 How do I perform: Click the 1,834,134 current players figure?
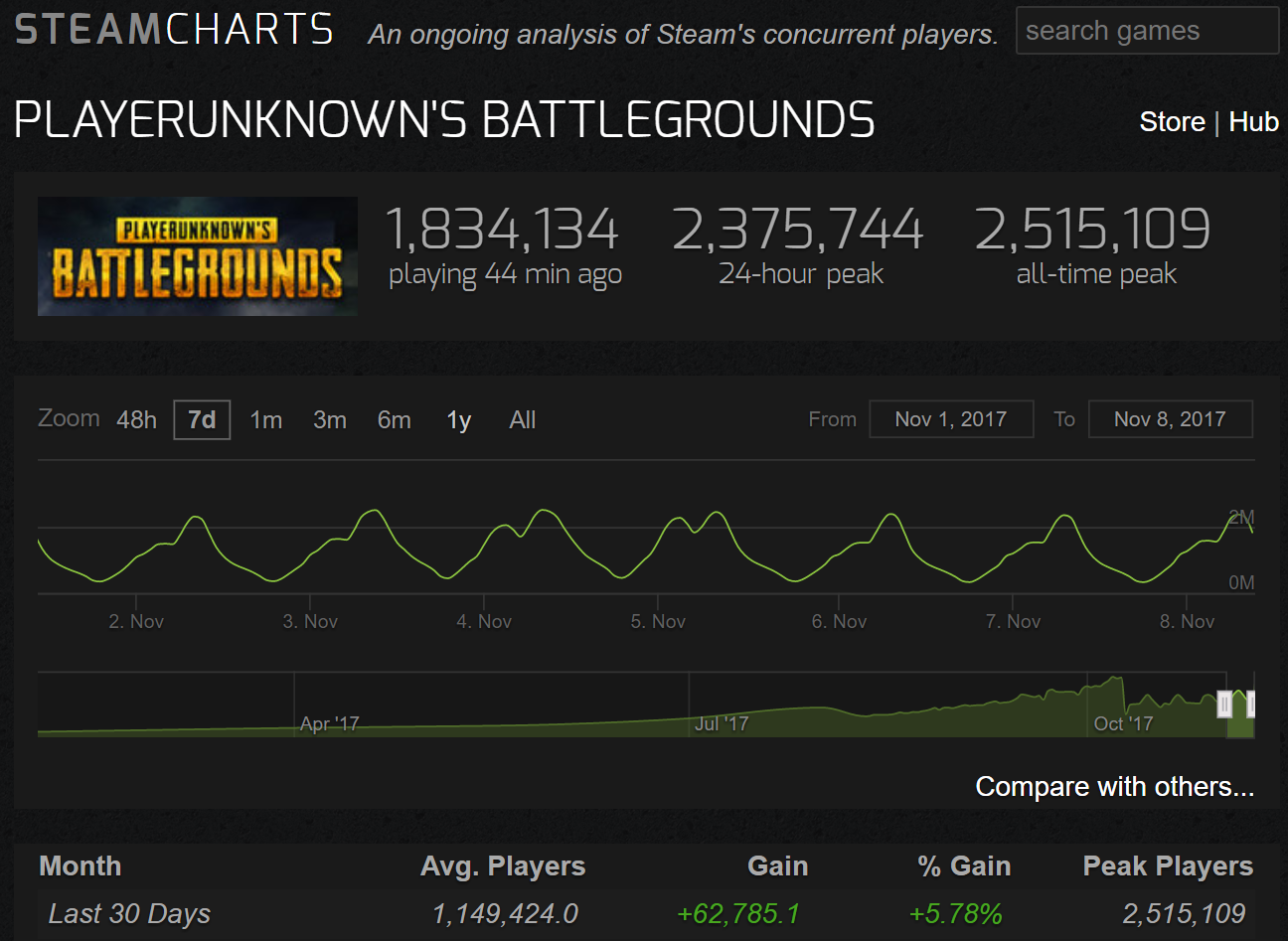click(502, 230)
